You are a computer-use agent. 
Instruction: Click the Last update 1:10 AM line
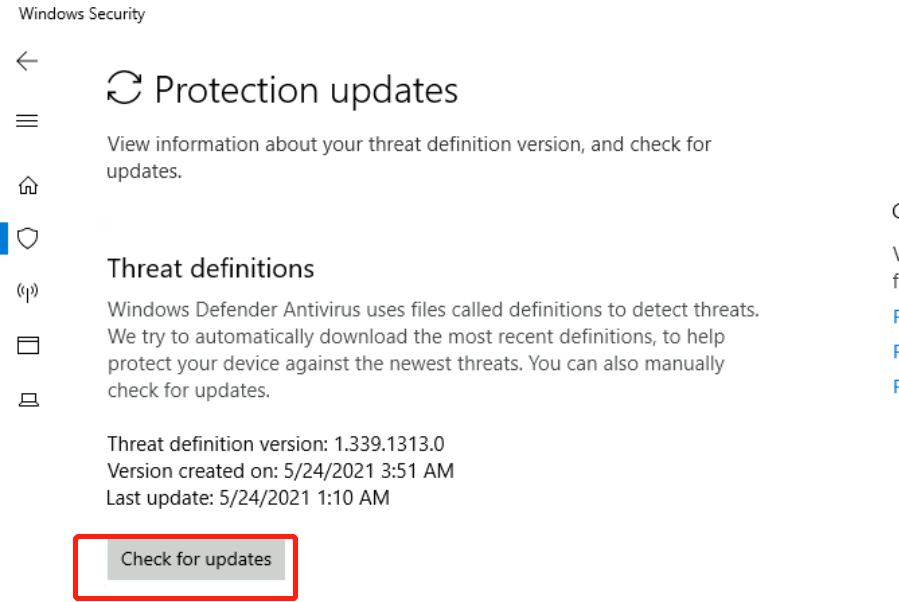coord(248,496)
